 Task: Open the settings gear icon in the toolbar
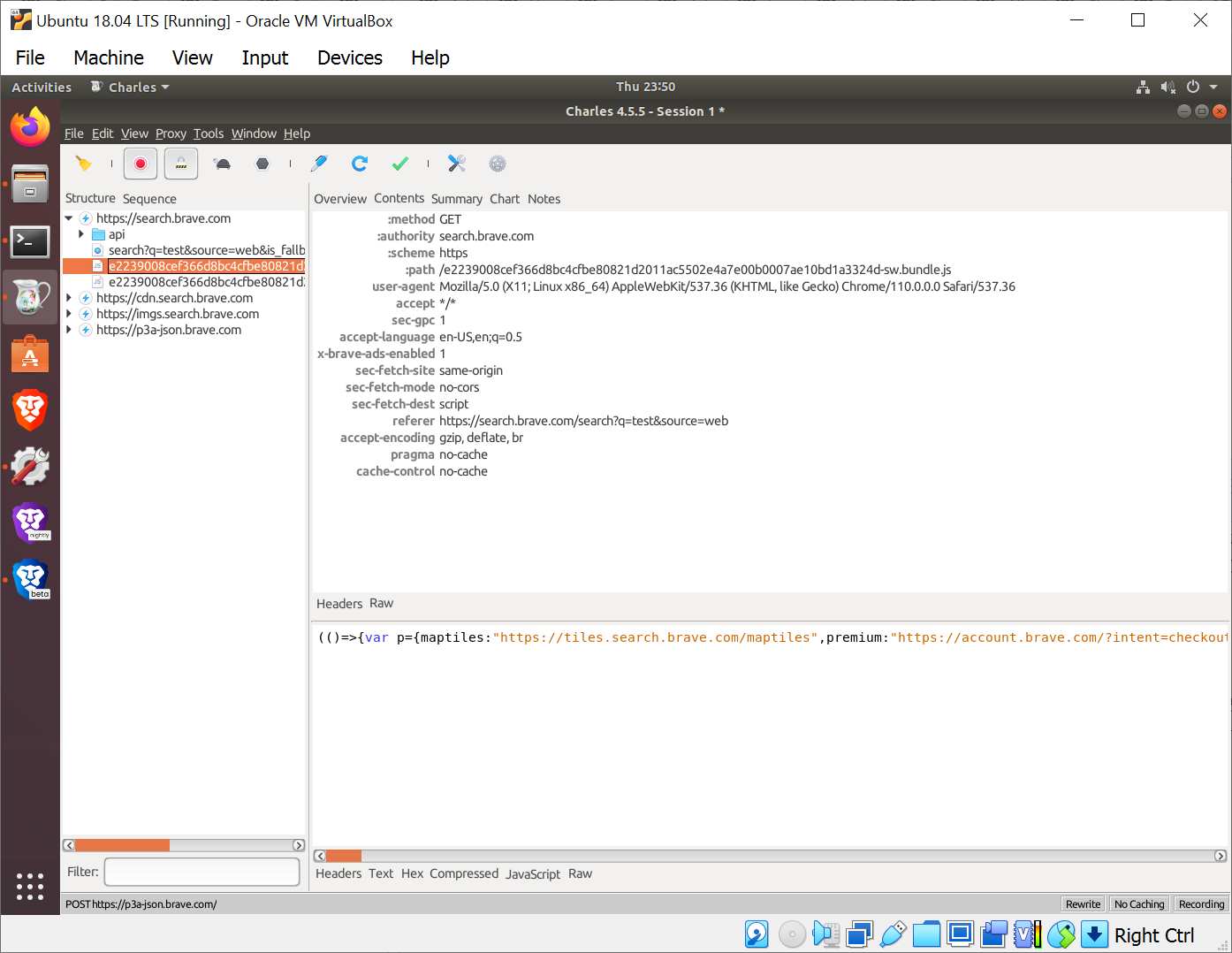click(497, 164)
